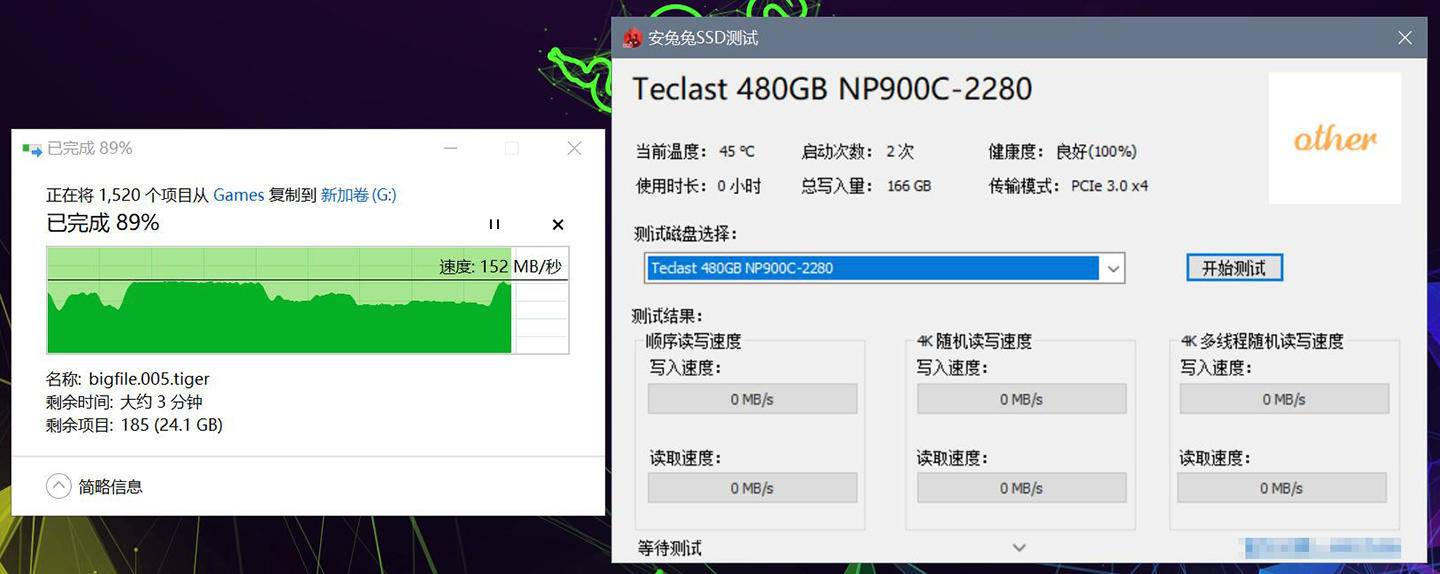Click the 4K多线程 读取速度 result field

pyautogui.click(x=1282, y=488)
